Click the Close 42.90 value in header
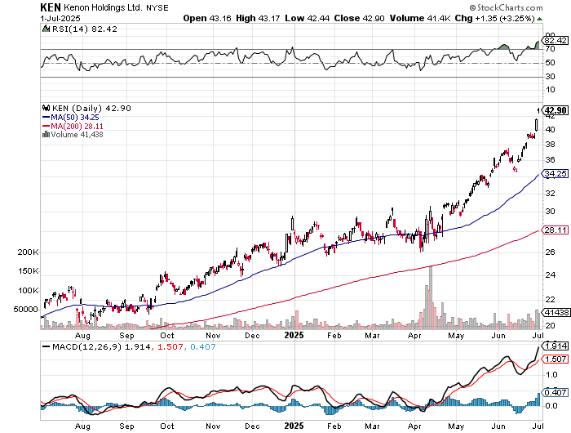 point(359,18)
